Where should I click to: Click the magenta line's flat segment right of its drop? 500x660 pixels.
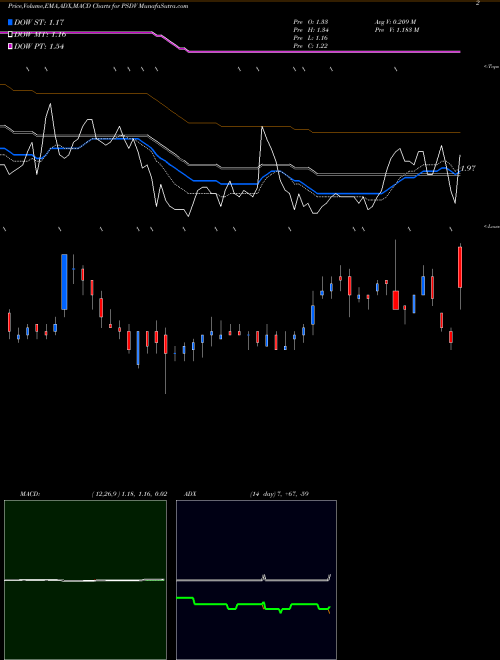click(324, 52)
